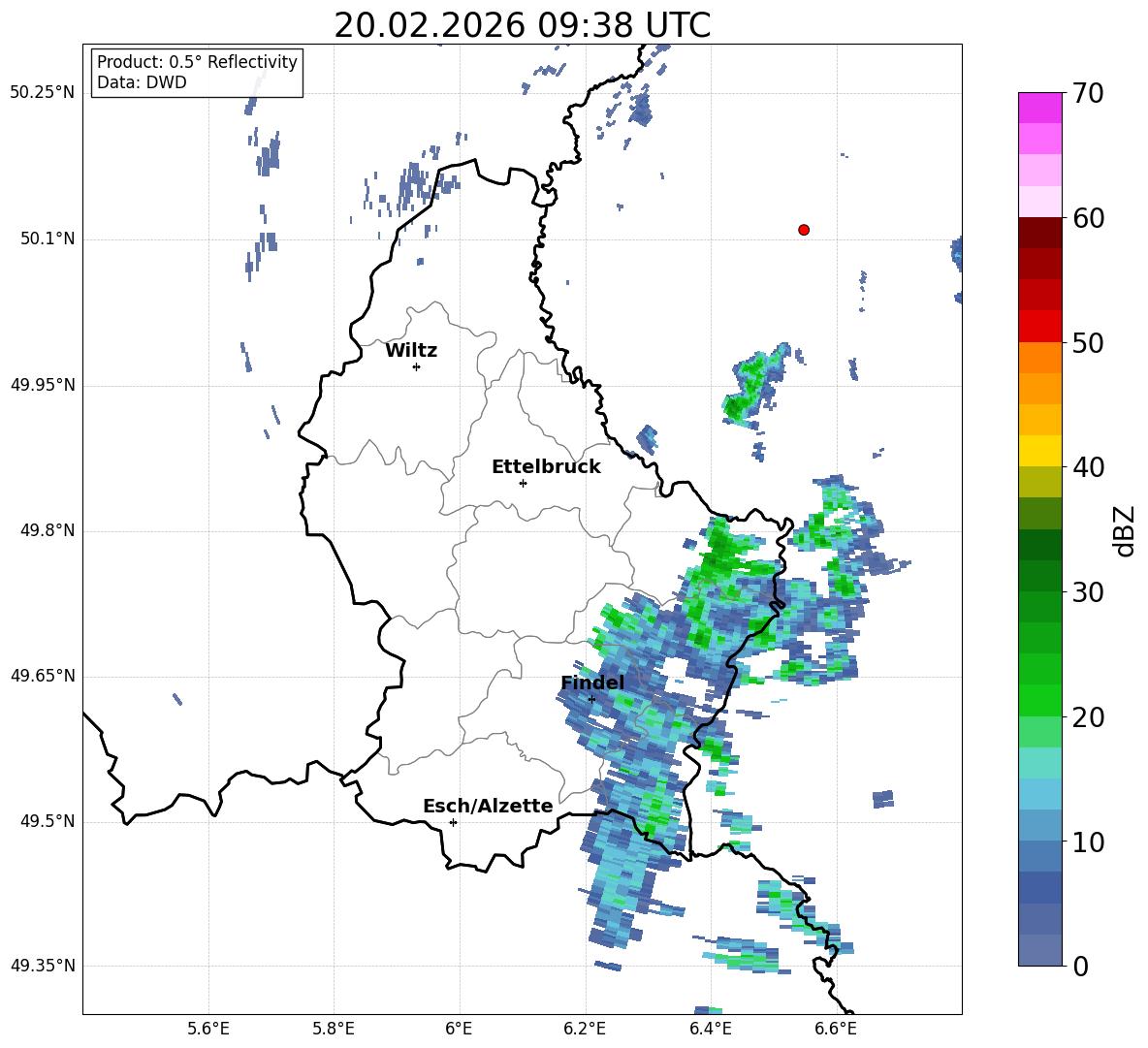Click the 50.1°N latitude label
This screenshot has width=1148, height=1048.
point(47,239)
